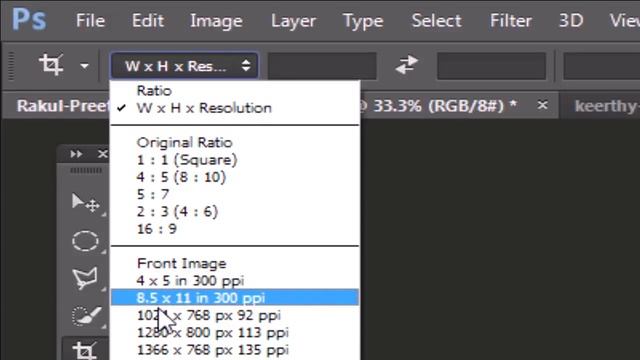Select 5 : 7 ratio preset
640x360 pixels.
click(x=235, y=194)
